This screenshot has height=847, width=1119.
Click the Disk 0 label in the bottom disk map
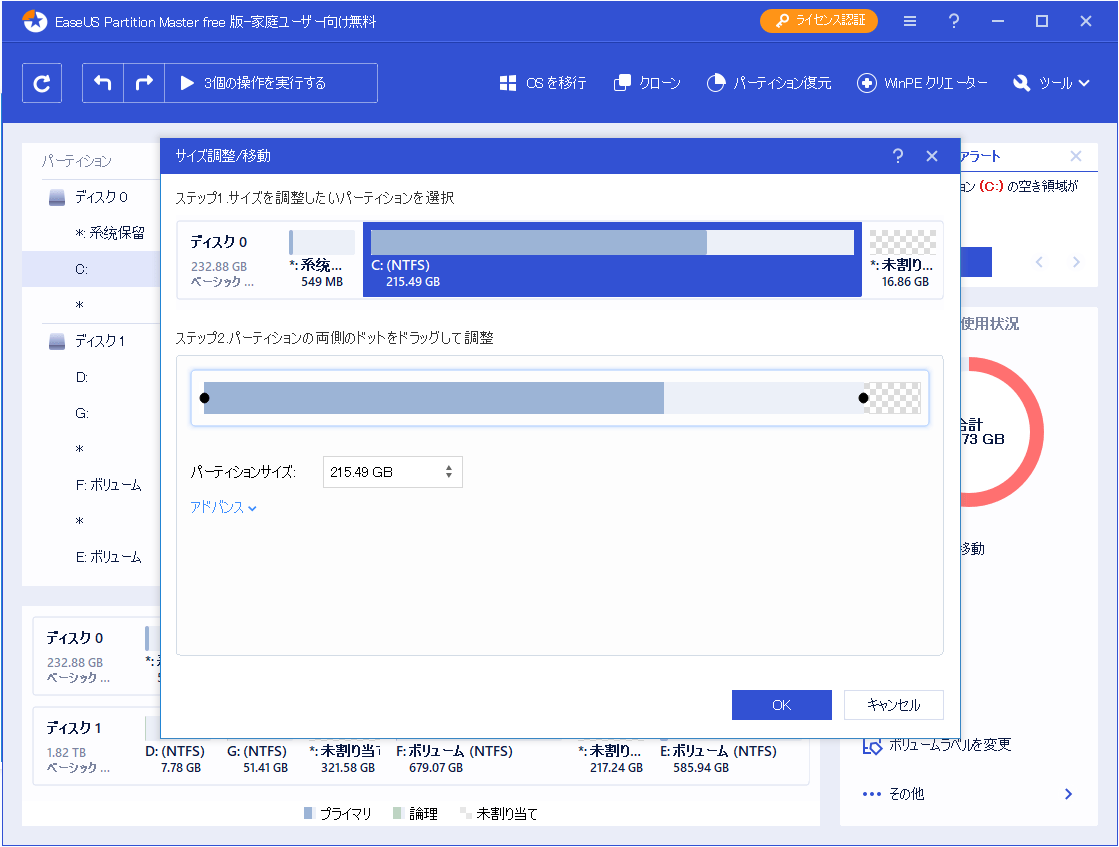point(75,638)
